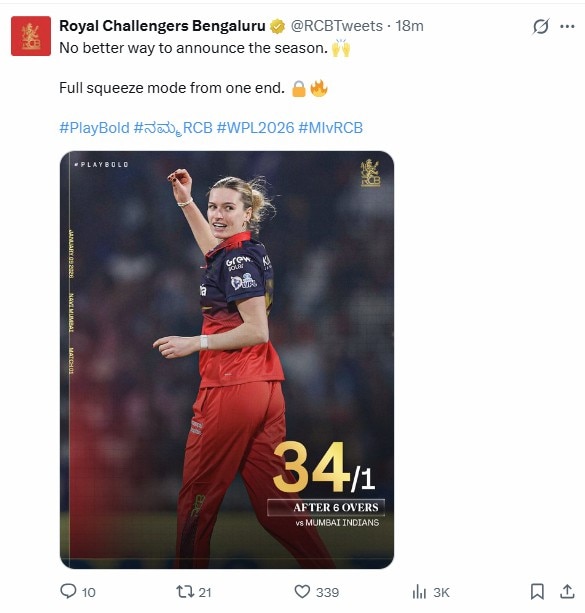Bookmark this post

tap(537, 591)
